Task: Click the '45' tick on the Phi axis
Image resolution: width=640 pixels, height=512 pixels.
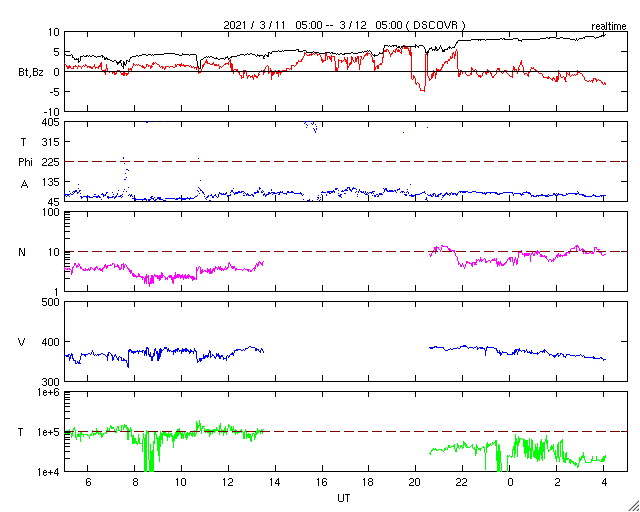Action: (x=53, y=202)
